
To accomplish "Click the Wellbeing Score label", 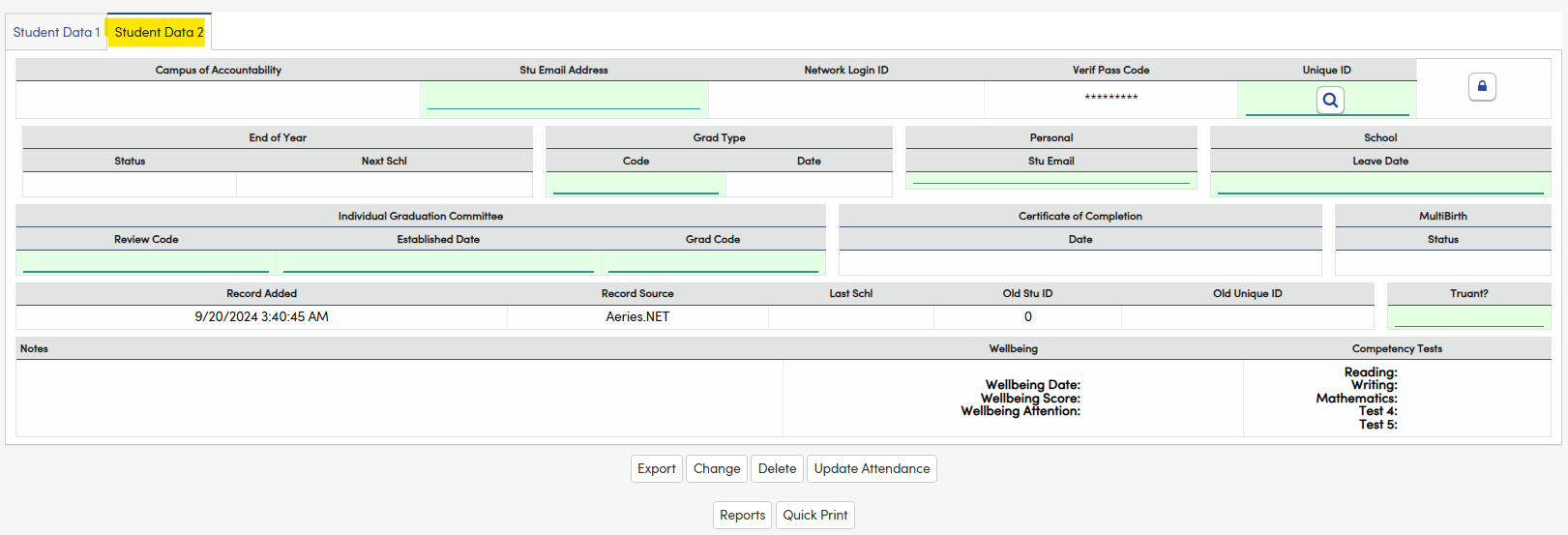I will (x=1030, y=399).
